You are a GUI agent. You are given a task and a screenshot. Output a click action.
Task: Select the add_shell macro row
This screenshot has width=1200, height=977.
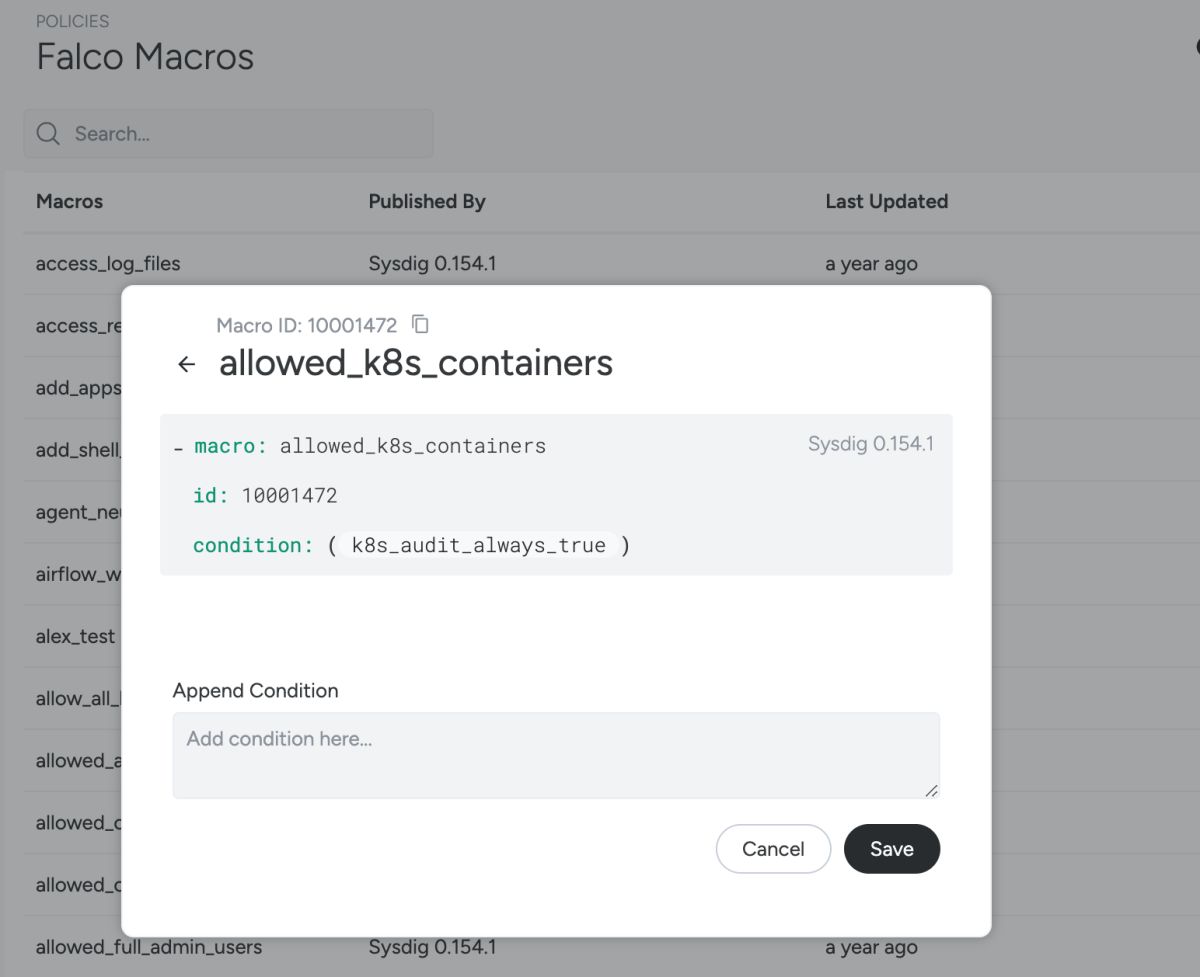tap(78, 450)
